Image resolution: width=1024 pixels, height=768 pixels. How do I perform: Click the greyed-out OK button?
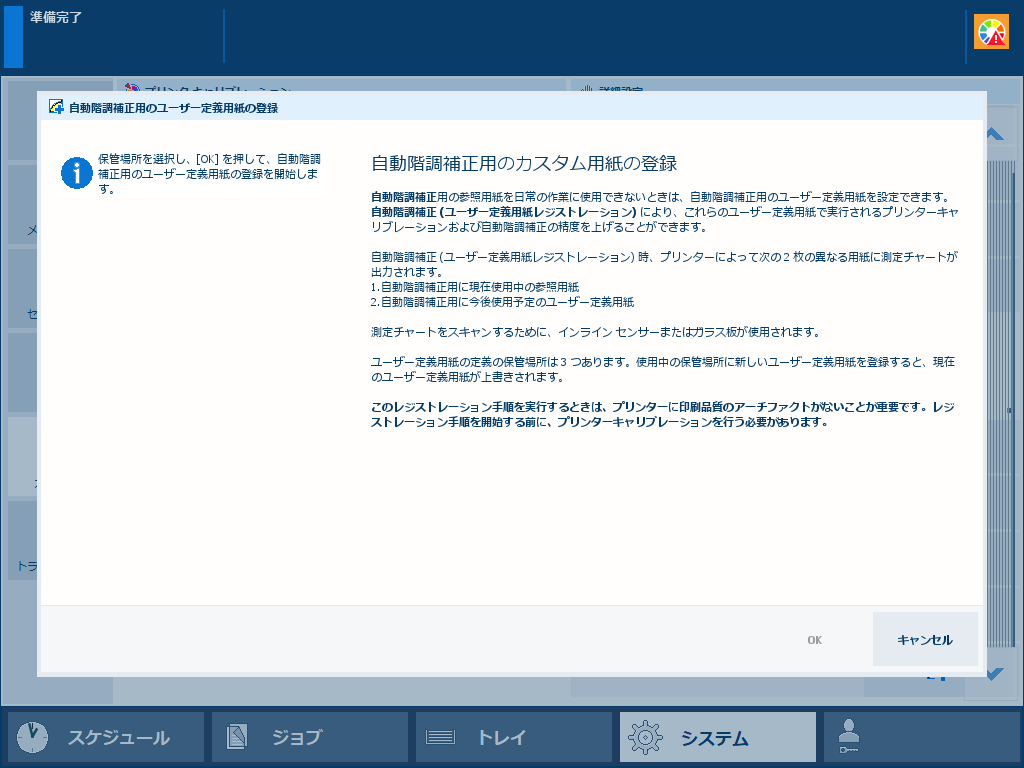click(814, 639)
